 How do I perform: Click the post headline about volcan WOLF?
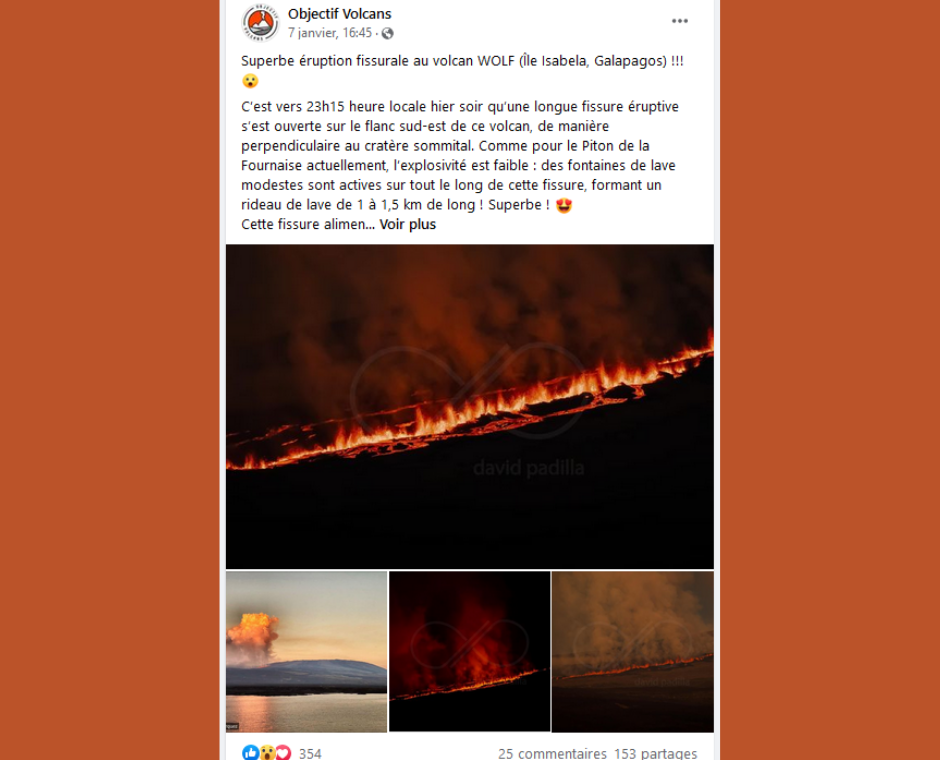pos(462,61)
